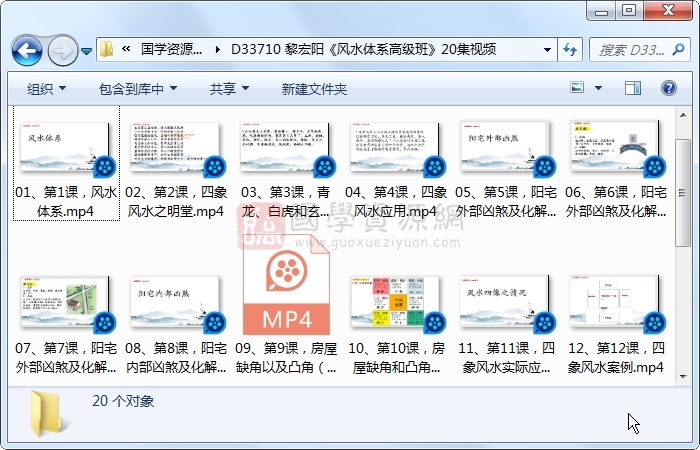
Task: Click file name 12、第12课，四象风水案例.mp4
Action: (x=616, y=358)
